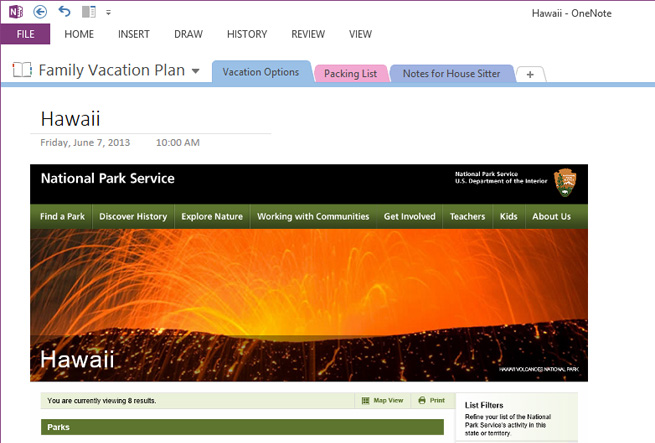The width and height of the screenshot is (655, 443).
Task: Click the Get Involved nav link
Action: pos(409,216)
